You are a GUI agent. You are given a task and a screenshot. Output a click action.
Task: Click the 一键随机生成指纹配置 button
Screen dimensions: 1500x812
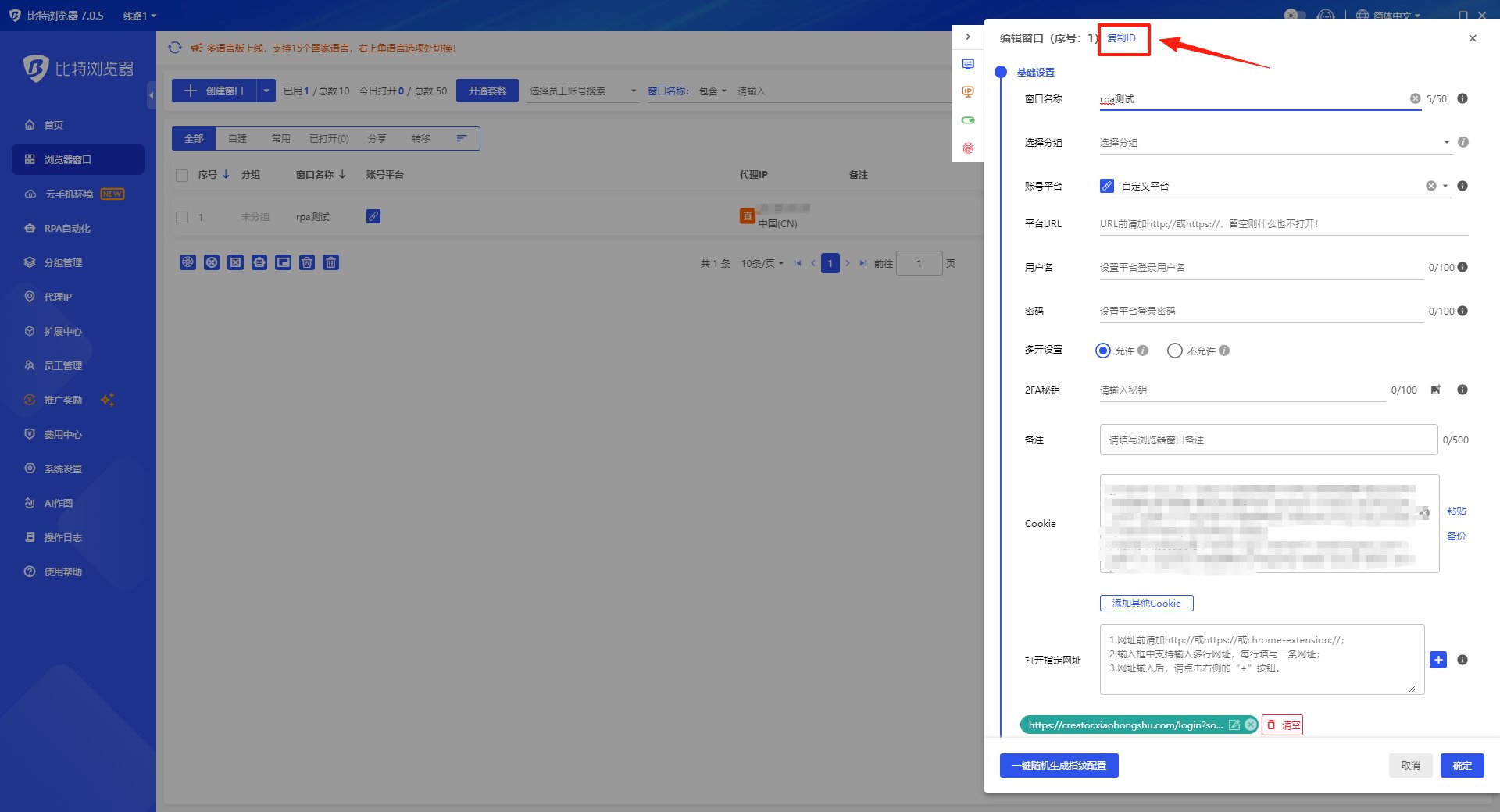(x=1059, y=765)
